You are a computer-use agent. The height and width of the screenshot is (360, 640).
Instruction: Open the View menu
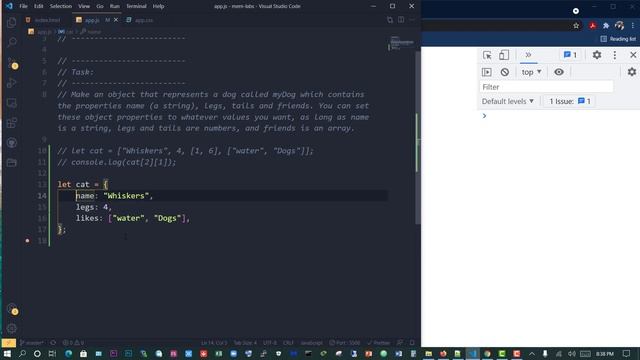point(84,6)
